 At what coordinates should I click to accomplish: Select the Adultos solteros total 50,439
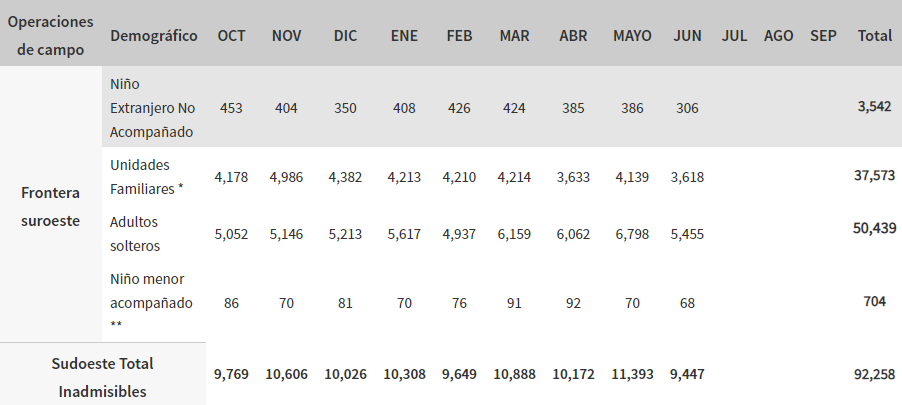click(x=874, y=228)
